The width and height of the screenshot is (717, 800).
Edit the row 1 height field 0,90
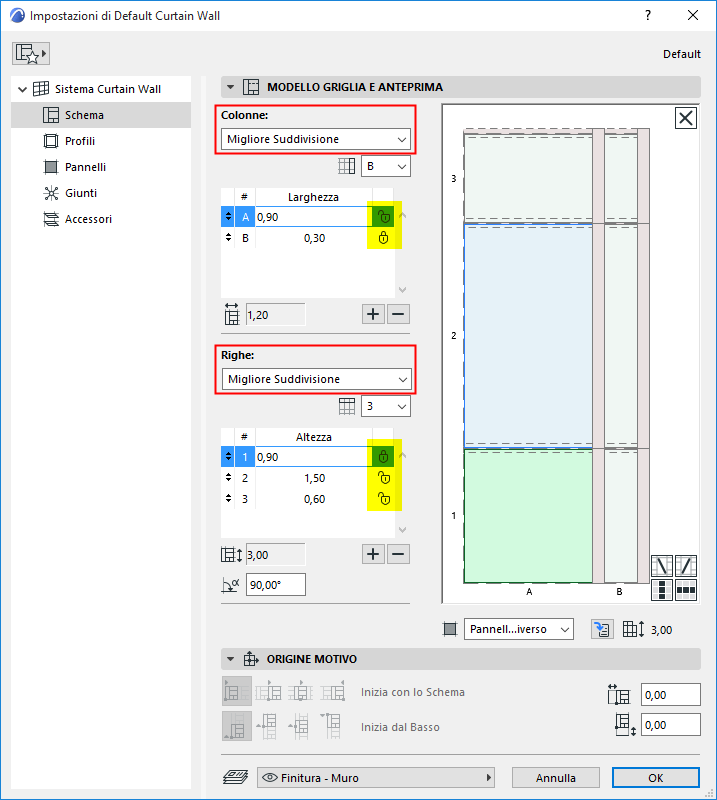pyautogui.click(x=314, y=457)
